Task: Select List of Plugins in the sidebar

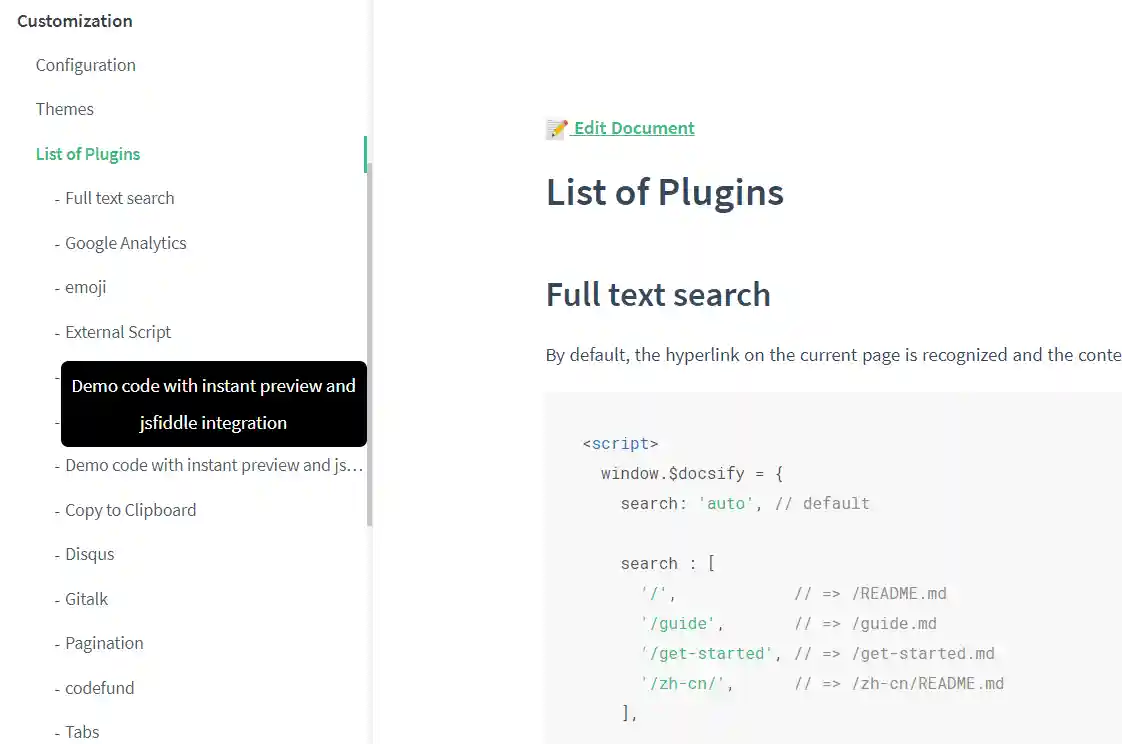Action: 88,154
